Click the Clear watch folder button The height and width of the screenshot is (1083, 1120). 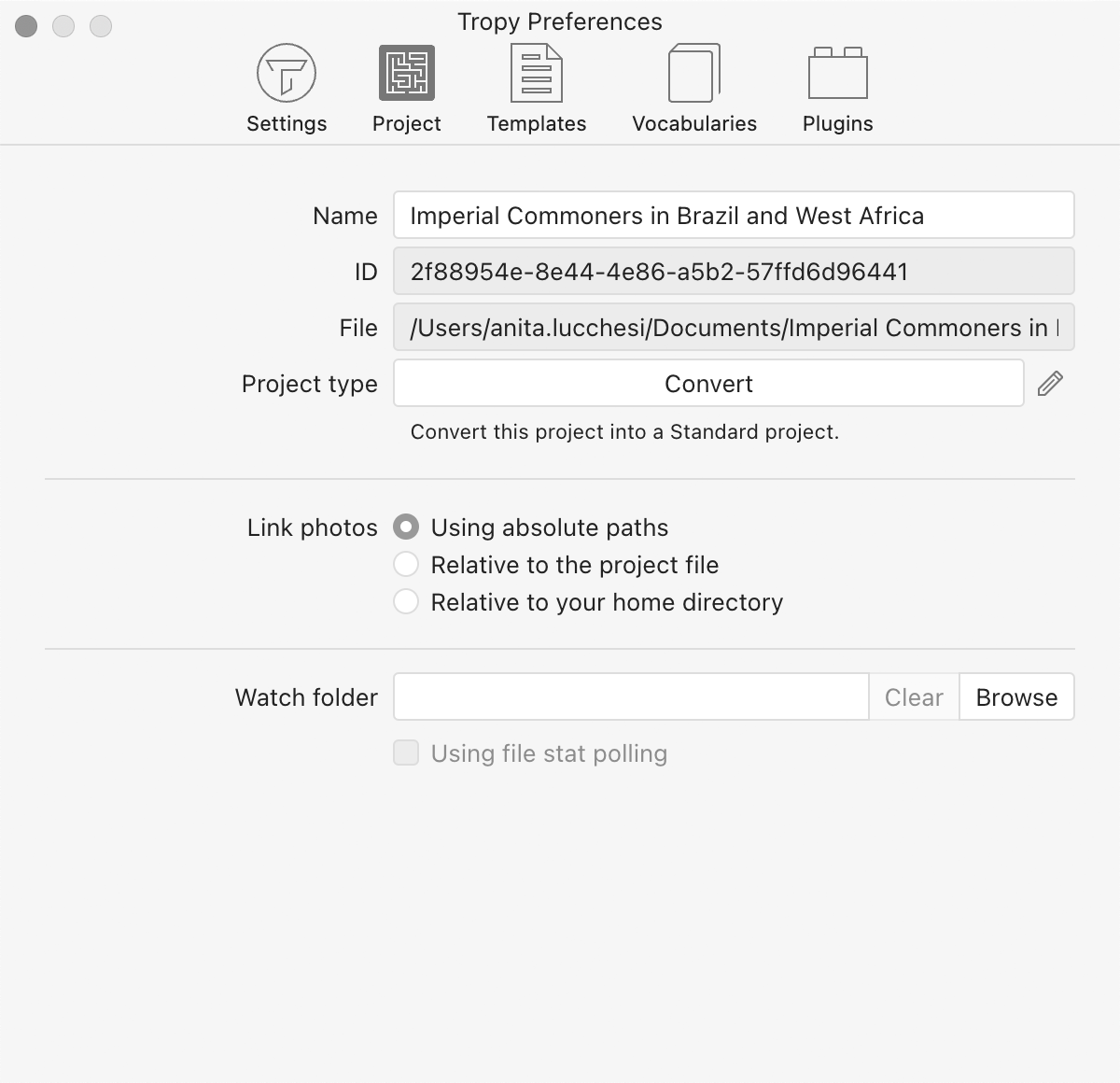[914, 696]
